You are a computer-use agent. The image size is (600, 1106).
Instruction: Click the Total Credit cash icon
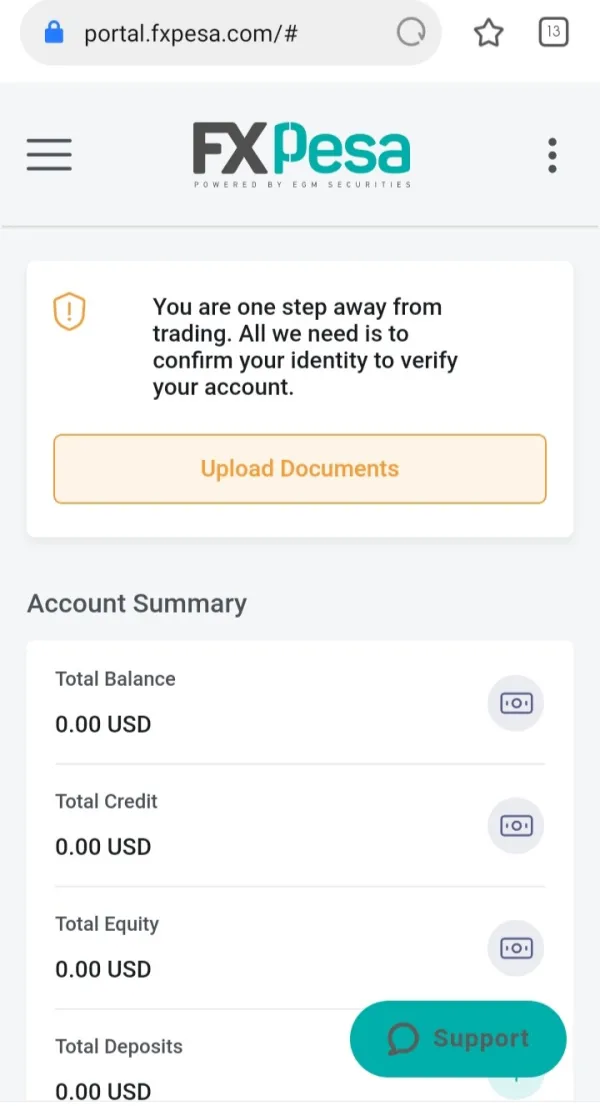pyautogui.click(x=516, y=826)
